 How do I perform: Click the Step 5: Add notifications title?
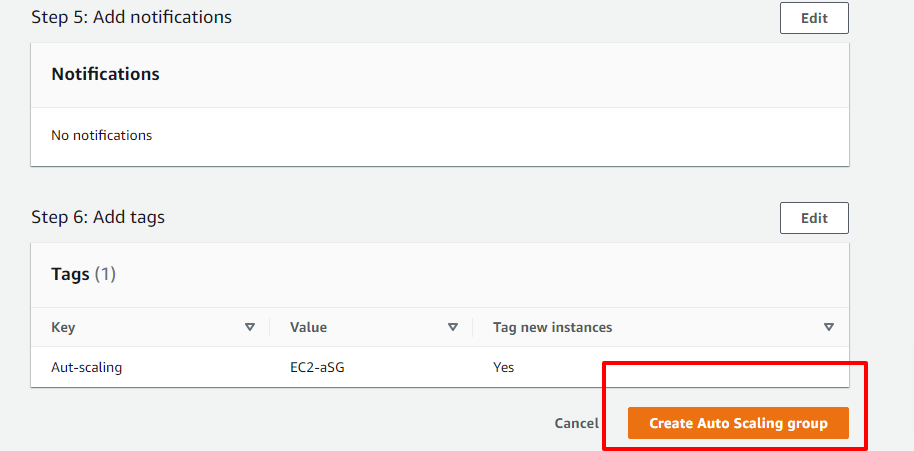pos(132,17)
